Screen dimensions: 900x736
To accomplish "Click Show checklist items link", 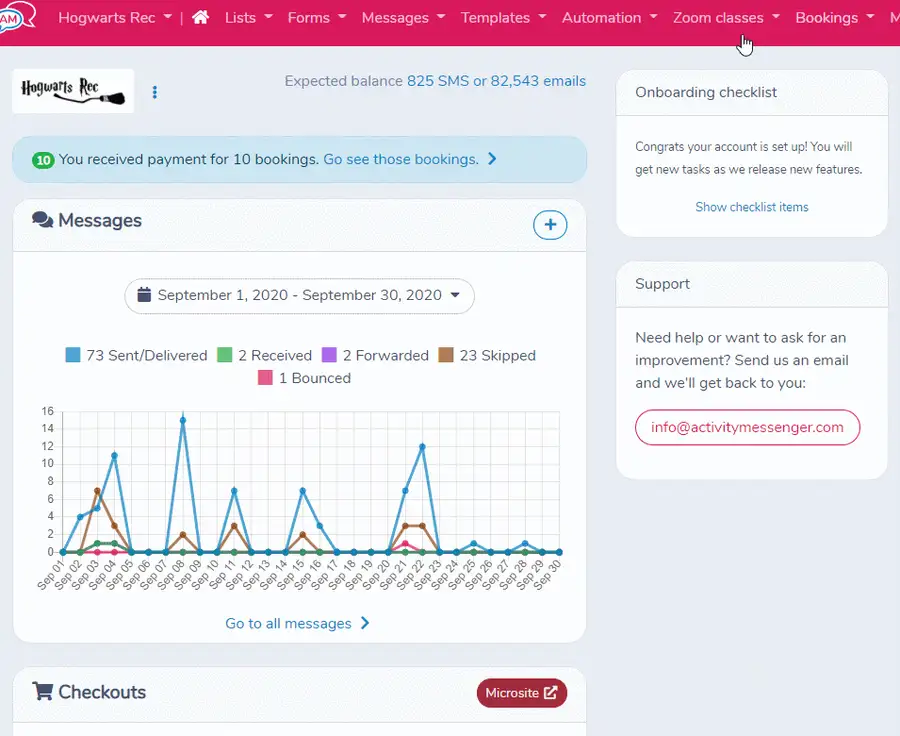I will pos(751,207).
